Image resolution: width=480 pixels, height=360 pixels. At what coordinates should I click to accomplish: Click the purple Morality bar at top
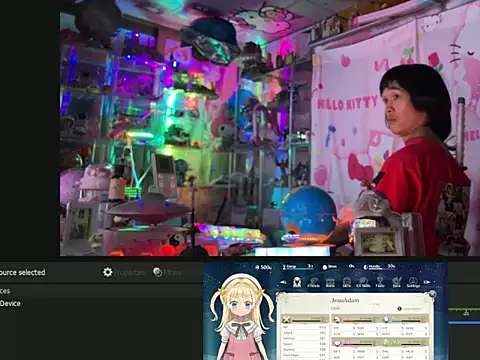tap(379, 267)
